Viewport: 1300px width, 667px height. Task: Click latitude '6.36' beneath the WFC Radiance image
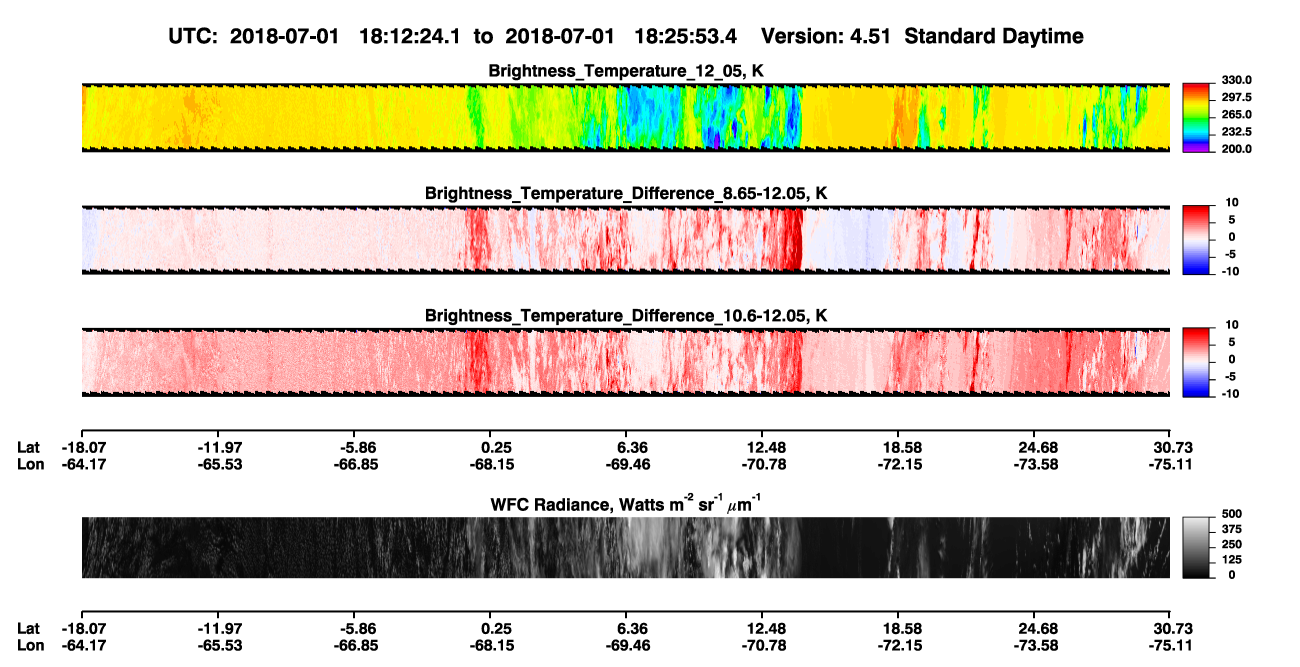pyautogui.click(x=632, y=628)
